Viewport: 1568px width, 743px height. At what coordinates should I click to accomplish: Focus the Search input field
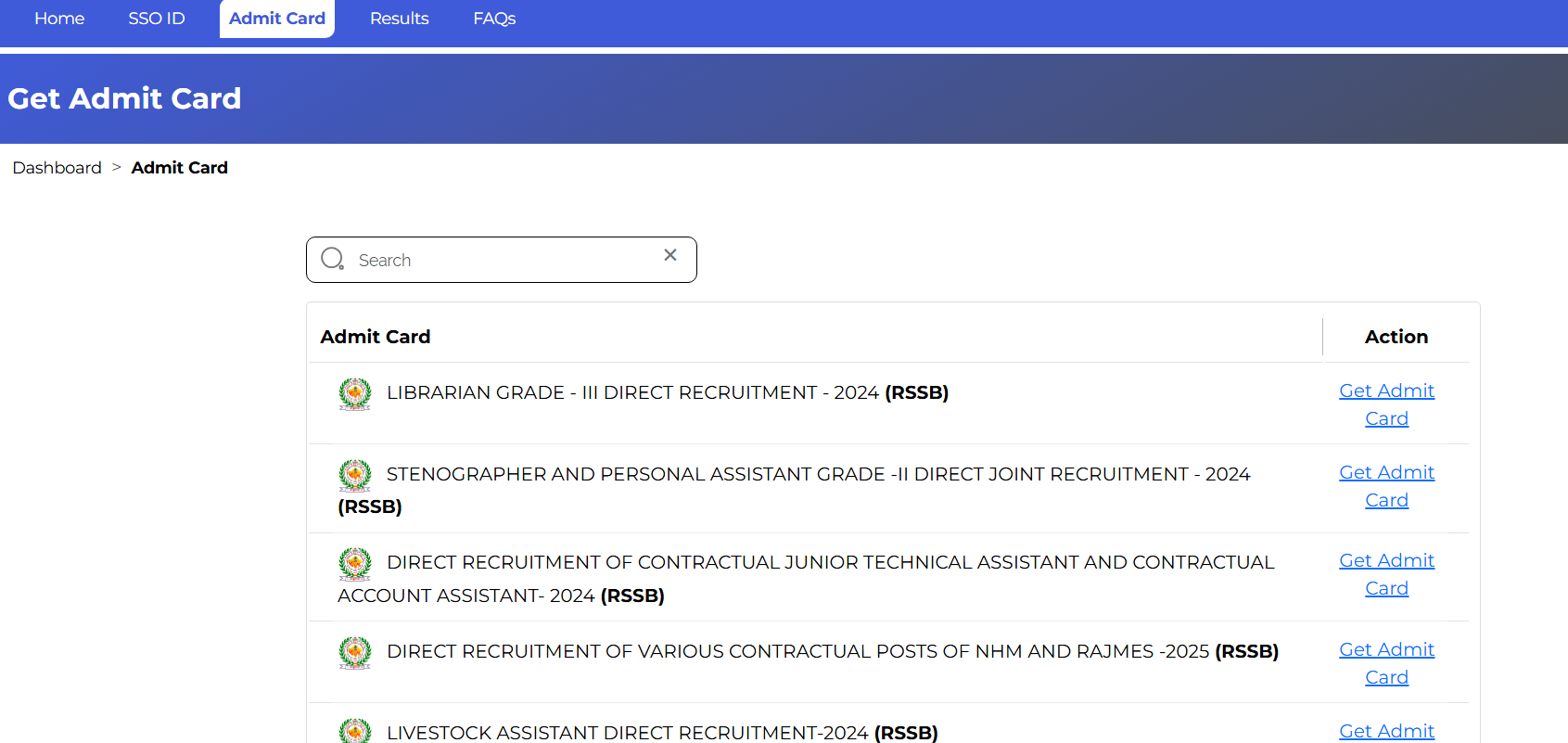[502, 260]
